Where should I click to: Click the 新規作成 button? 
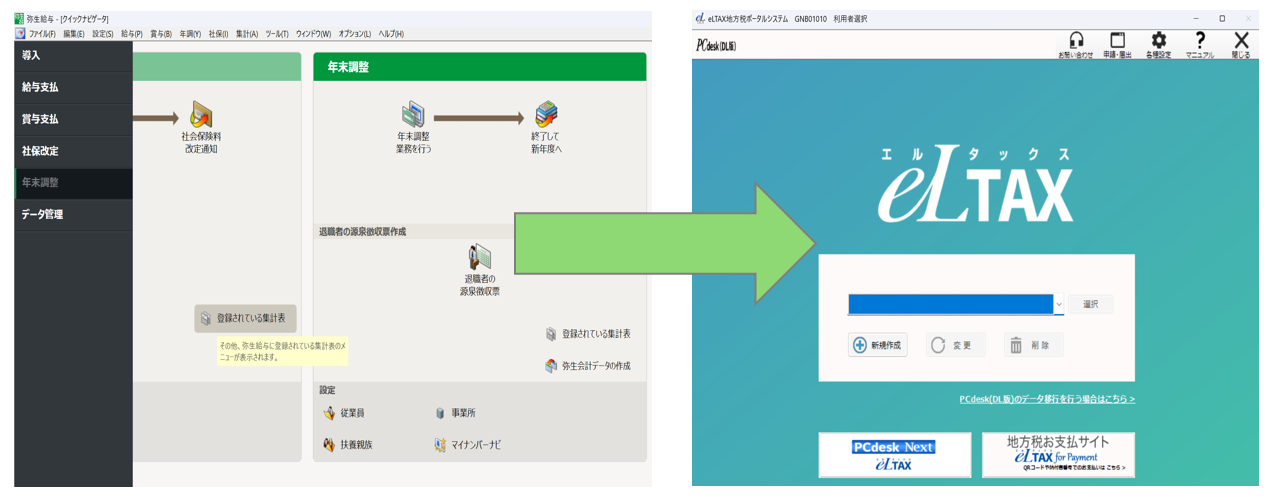[x=878, y=345]
